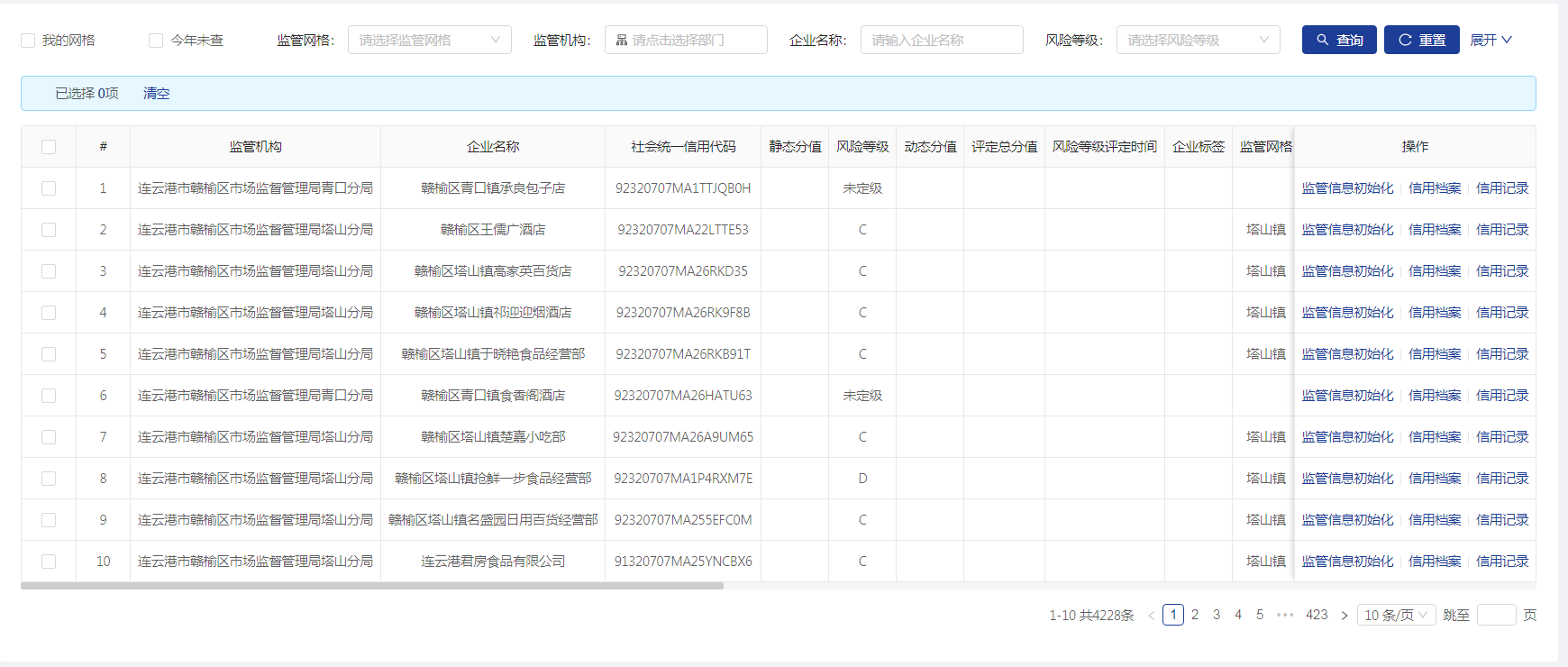Open 监管信息初始化 for row 1

1347,188
